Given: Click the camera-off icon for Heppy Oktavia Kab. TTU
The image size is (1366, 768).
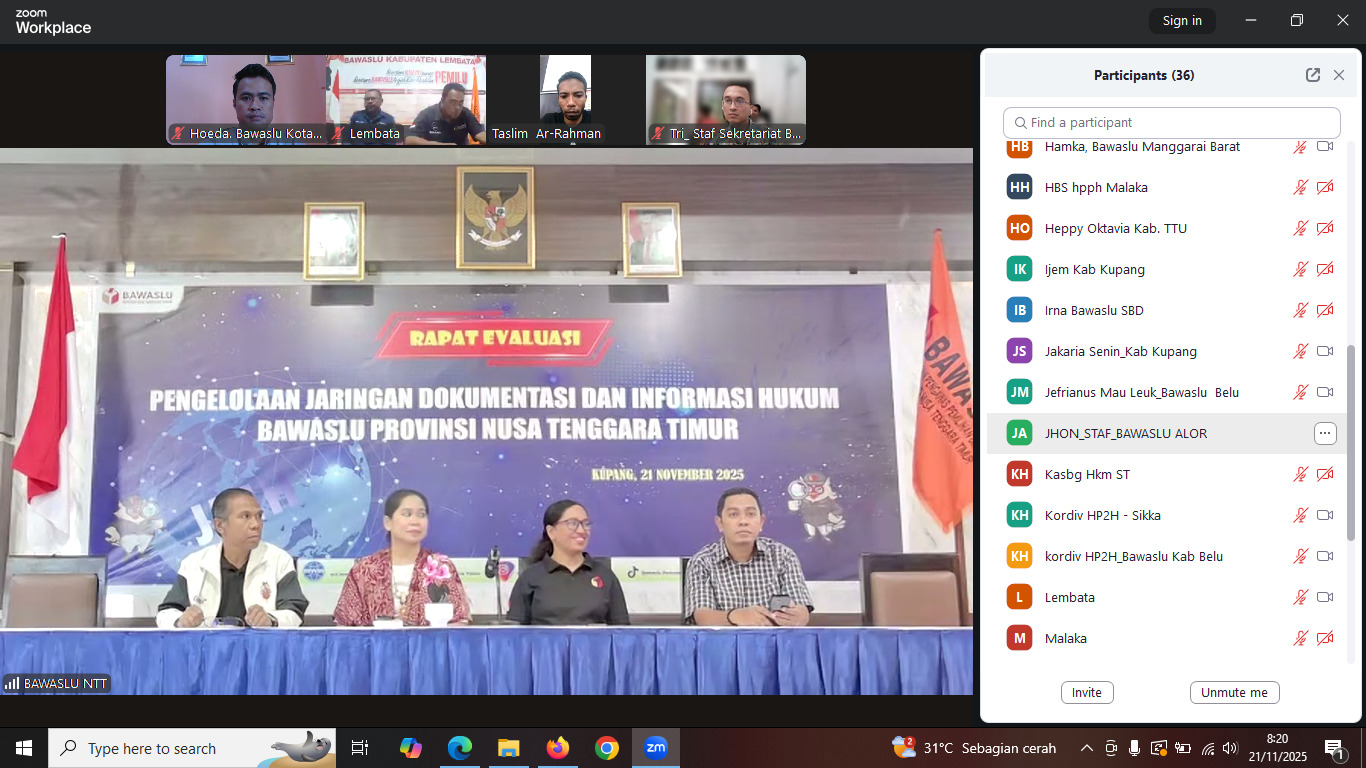Looking at the screenshot, I should [x=1325, y=228].
